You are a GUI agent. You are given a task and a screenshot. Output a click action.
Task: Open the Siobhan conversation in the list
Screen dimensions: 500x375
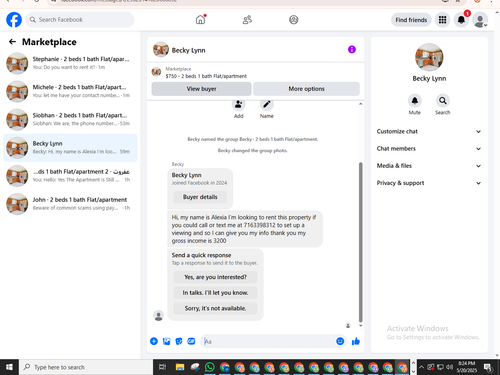tap(70, 120)
